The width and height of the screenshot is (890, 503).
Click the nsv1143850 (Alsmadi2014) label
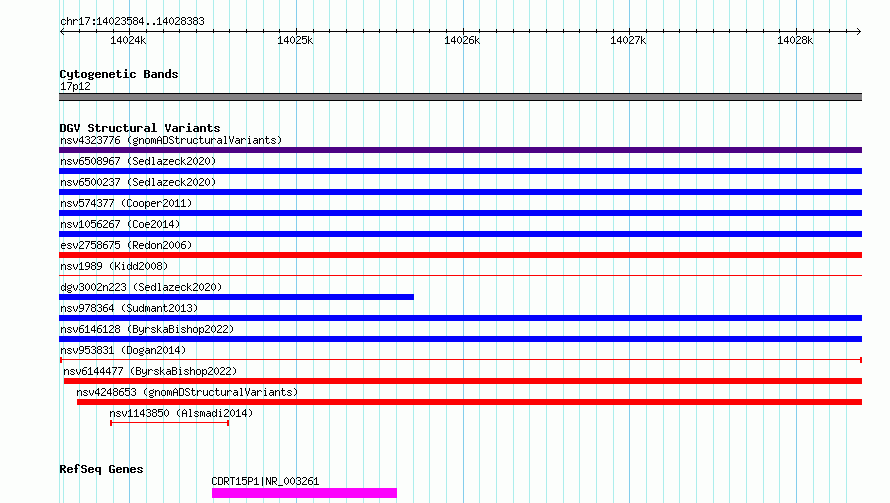click(181, 413)
